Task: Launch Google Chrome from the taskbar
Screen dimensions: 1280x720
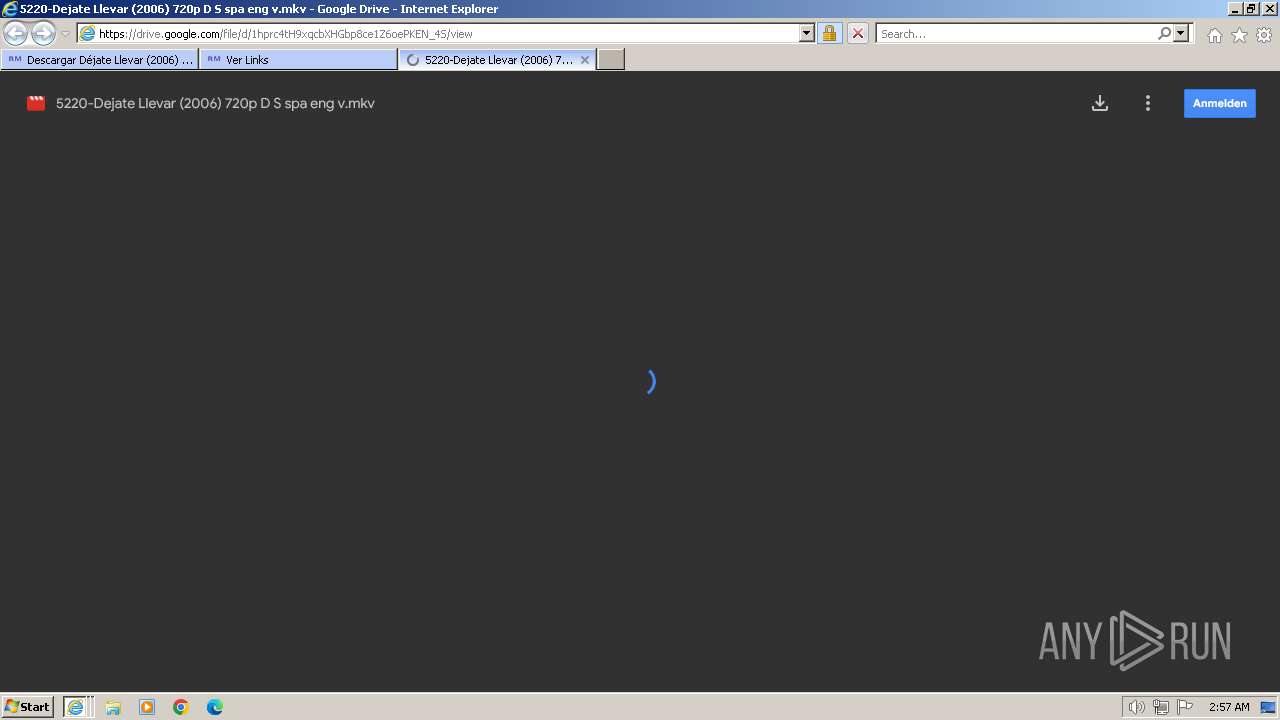Action: tap(181, 707)
